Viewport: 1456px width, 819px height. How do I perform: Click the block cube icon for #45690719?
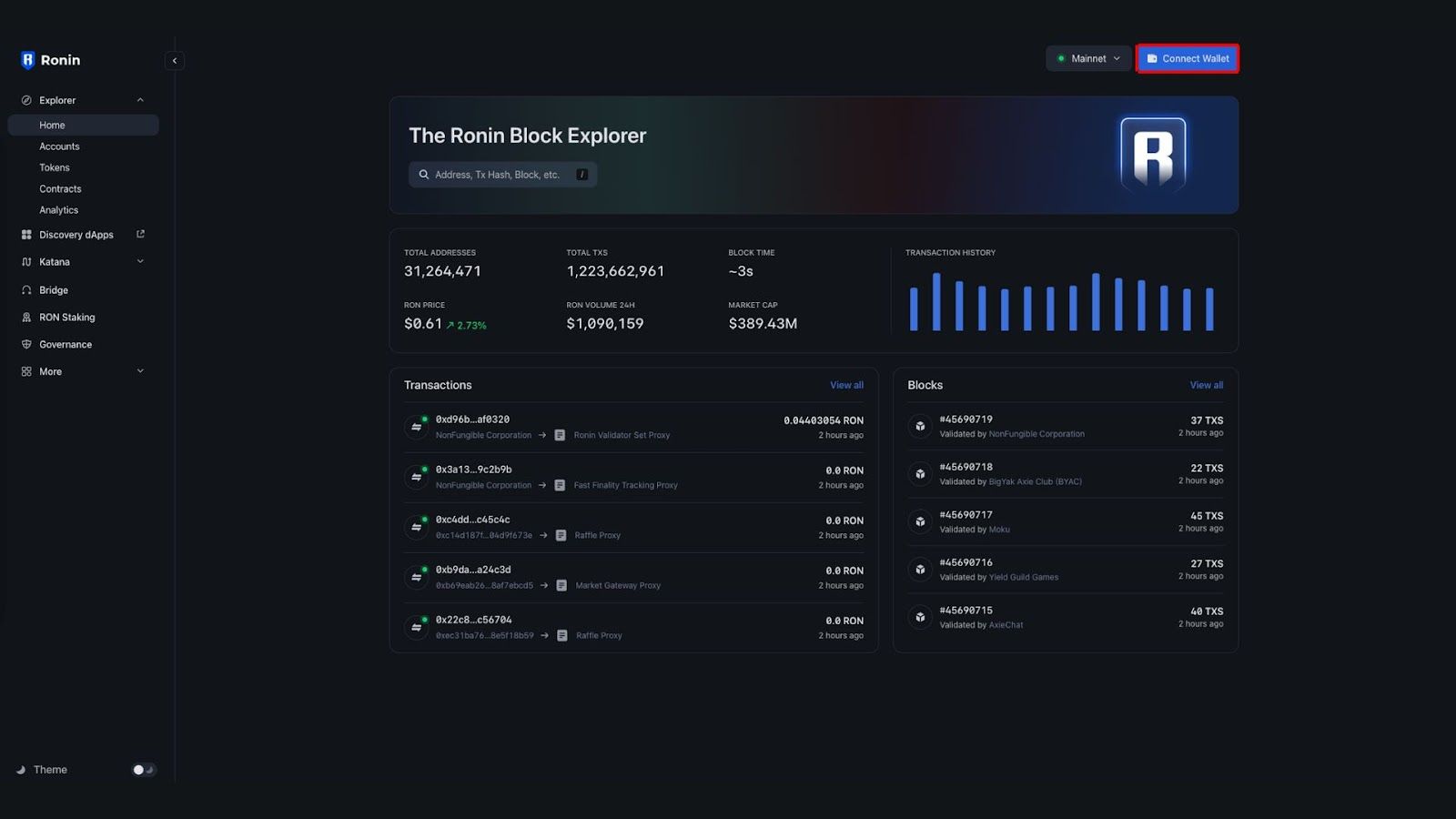(920, 426)
